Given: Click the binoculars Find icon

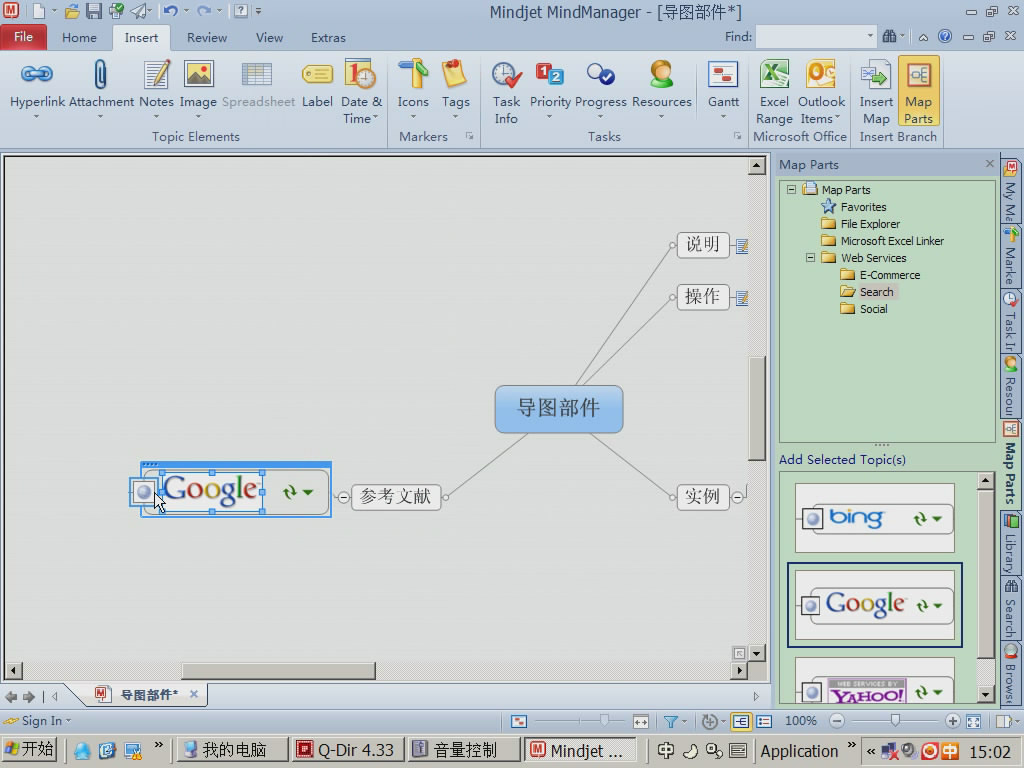Looking at the screenshot, I should (889, 37).
